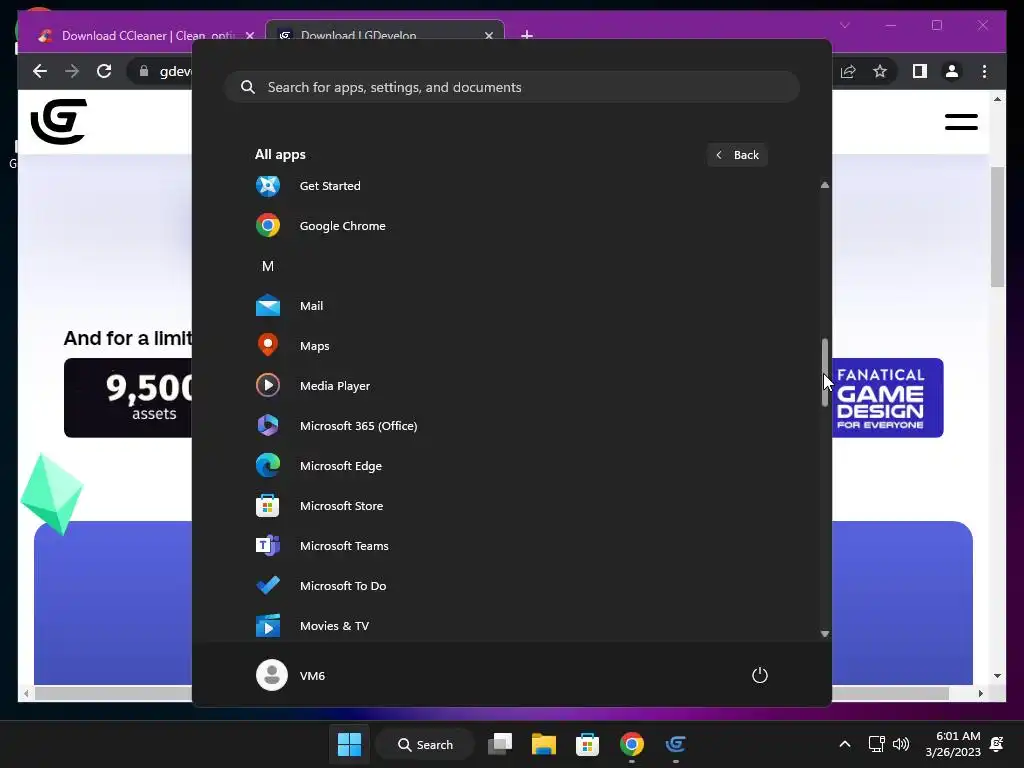
Task: Open GDevelop hamburger menu on webpage
Action: click(x=961, y=122)
